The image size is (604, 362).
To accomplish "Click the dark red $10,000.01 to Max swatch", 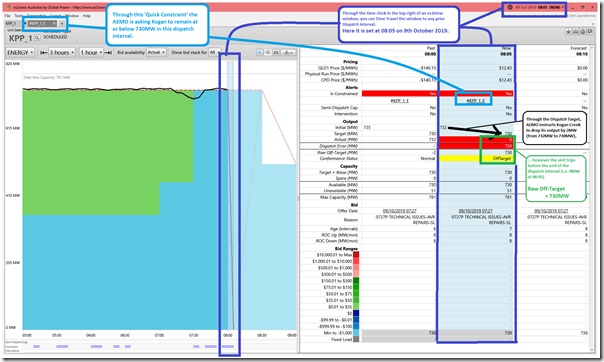I will coord(356,255).
